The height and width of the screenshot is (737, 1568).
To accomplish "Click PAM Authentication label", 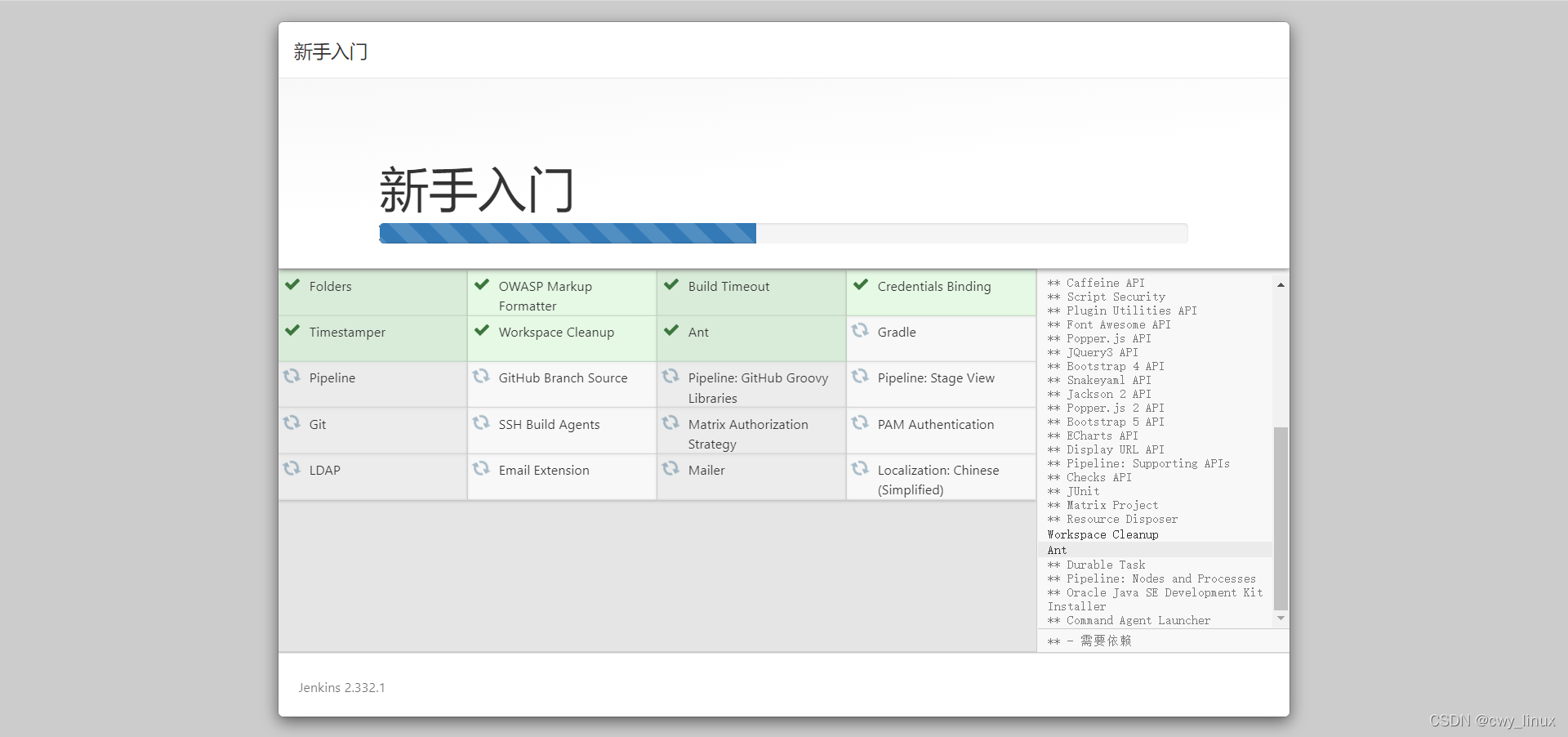I will coord(936,425).
